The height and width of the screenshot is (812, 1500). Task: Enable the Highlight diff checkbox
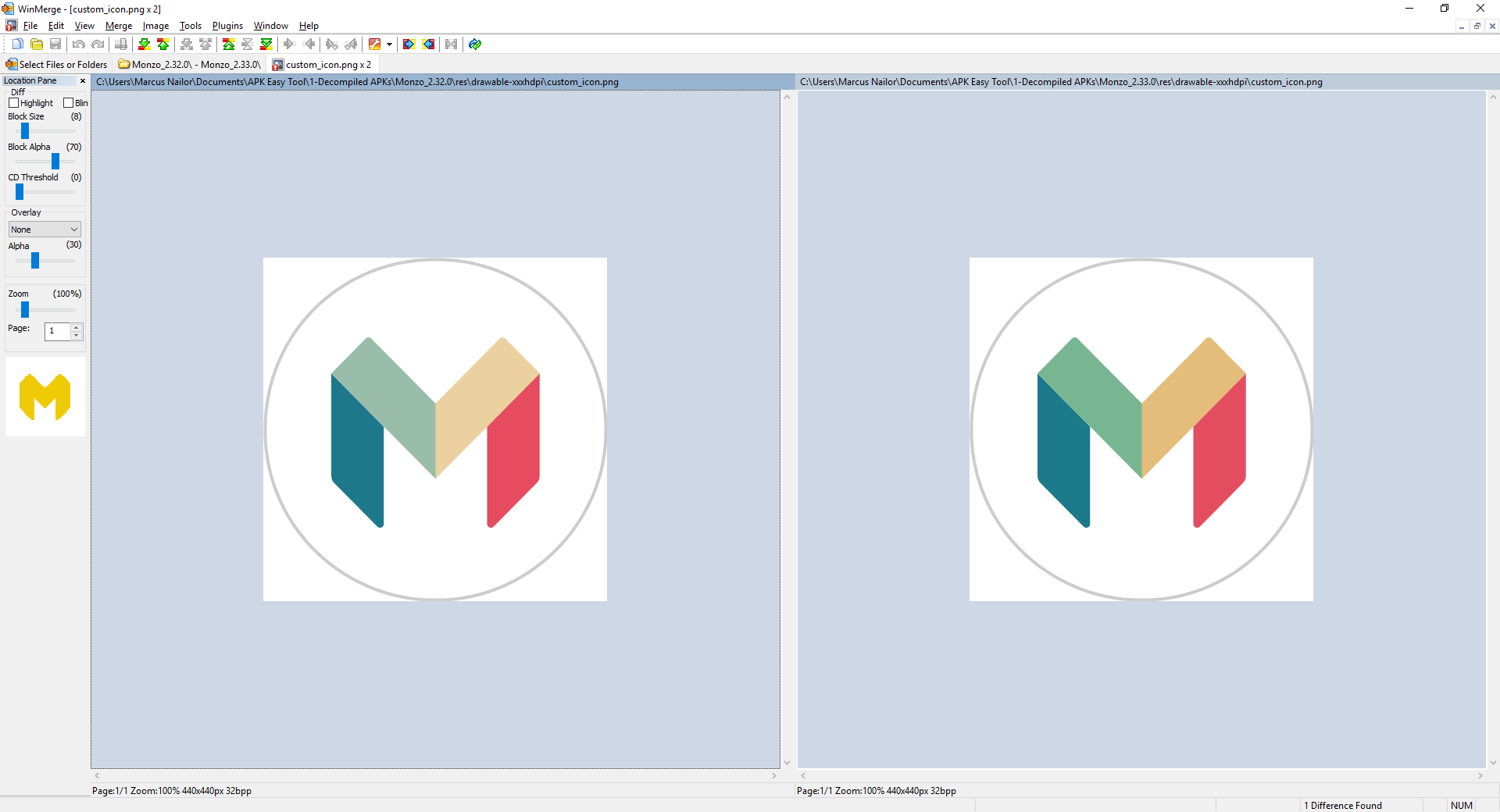tap(13, 103)
